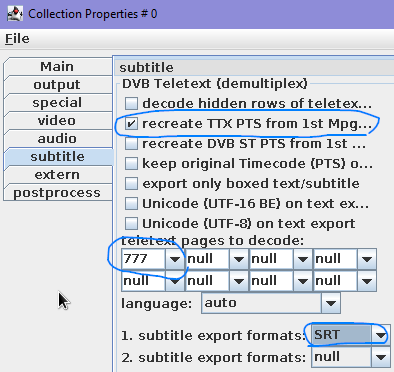
Task: Check Unicode (UTF-16 BE) on text export
Action: point(131,204)
